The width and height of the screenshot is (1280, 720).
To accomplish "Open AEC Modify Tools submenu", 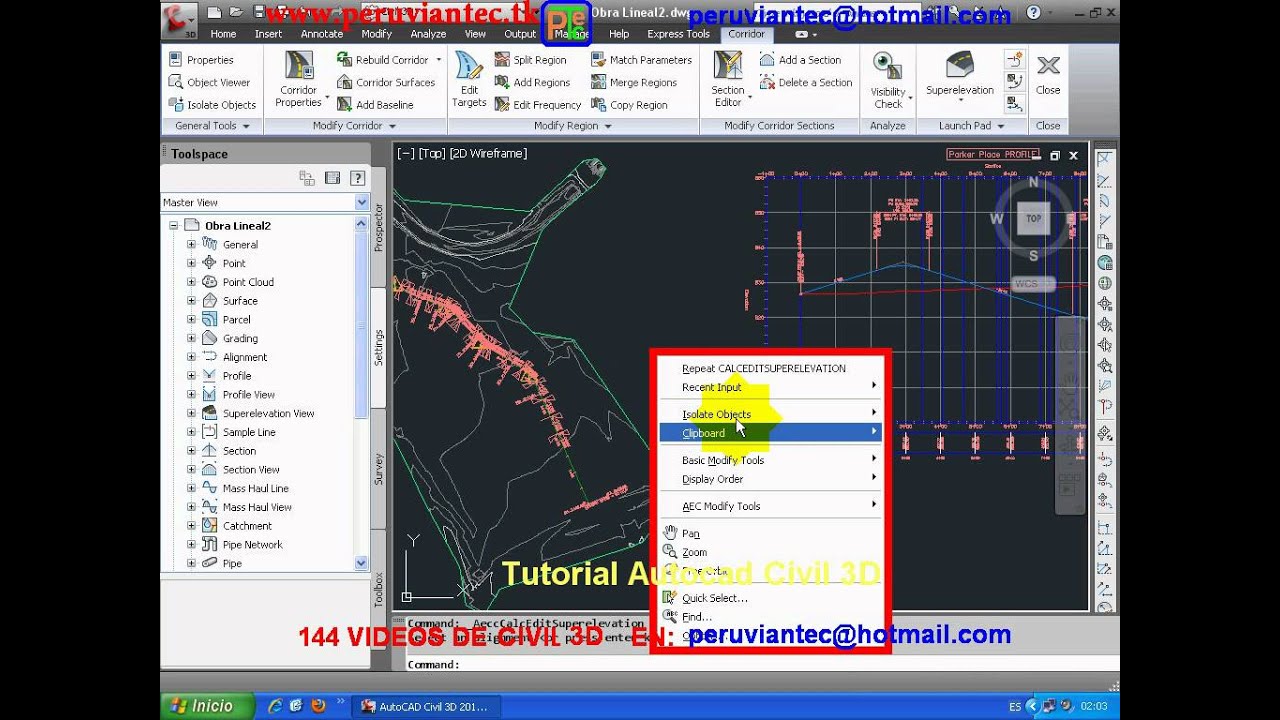I will click(x=770, y=506).
